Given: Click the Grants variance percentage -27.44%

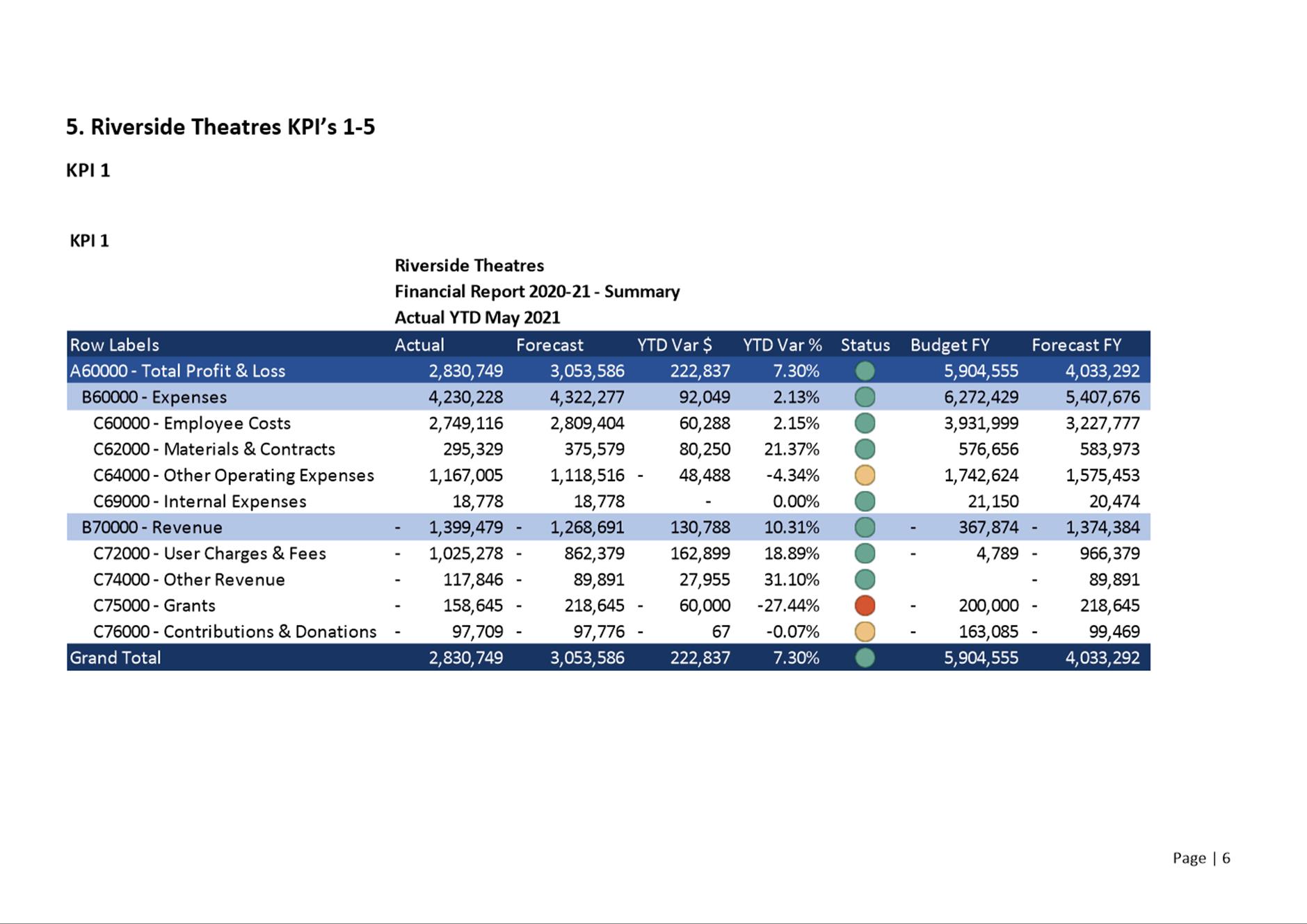Looking at the screenshot, I should 788,606.
